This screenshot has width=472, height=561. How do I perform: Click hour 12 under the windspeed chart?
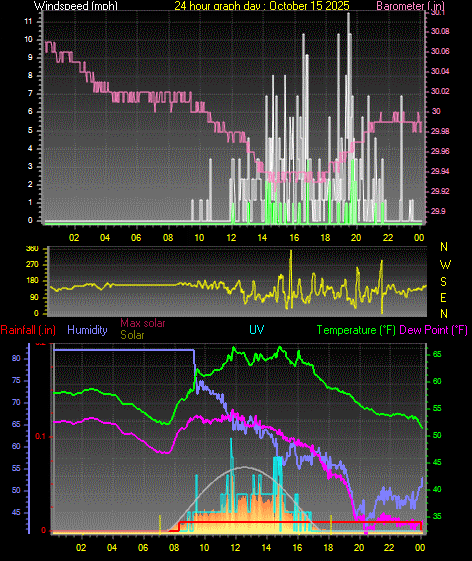tap(231, 238)
